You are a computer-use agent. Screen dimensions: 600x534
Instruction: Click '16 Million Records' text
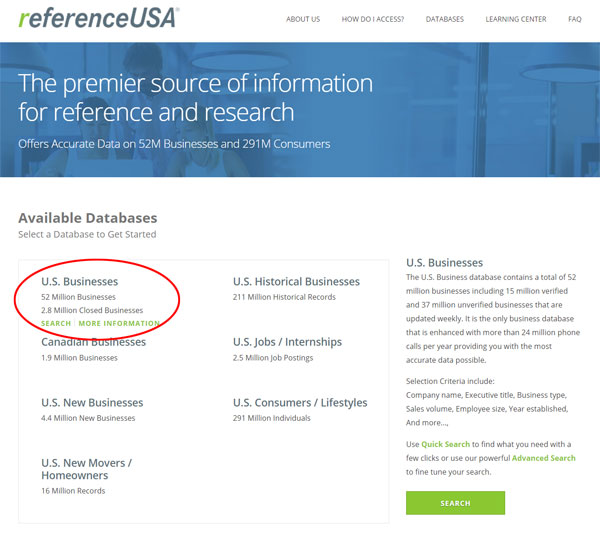(73, 491)
